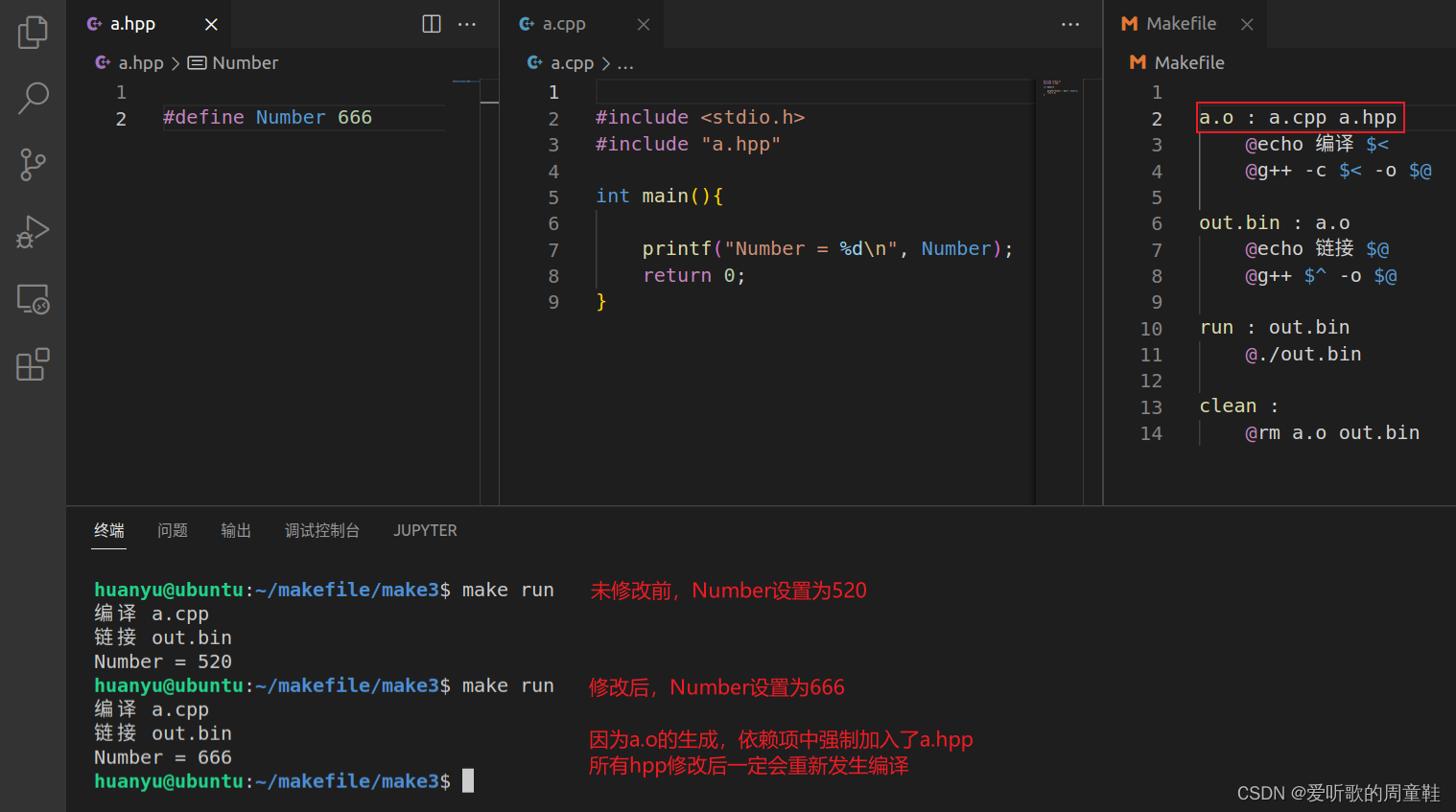This screenshot has height=812, width=1456.
Task: Open more actions for a.hpp editor group
Action: point(467,24)
